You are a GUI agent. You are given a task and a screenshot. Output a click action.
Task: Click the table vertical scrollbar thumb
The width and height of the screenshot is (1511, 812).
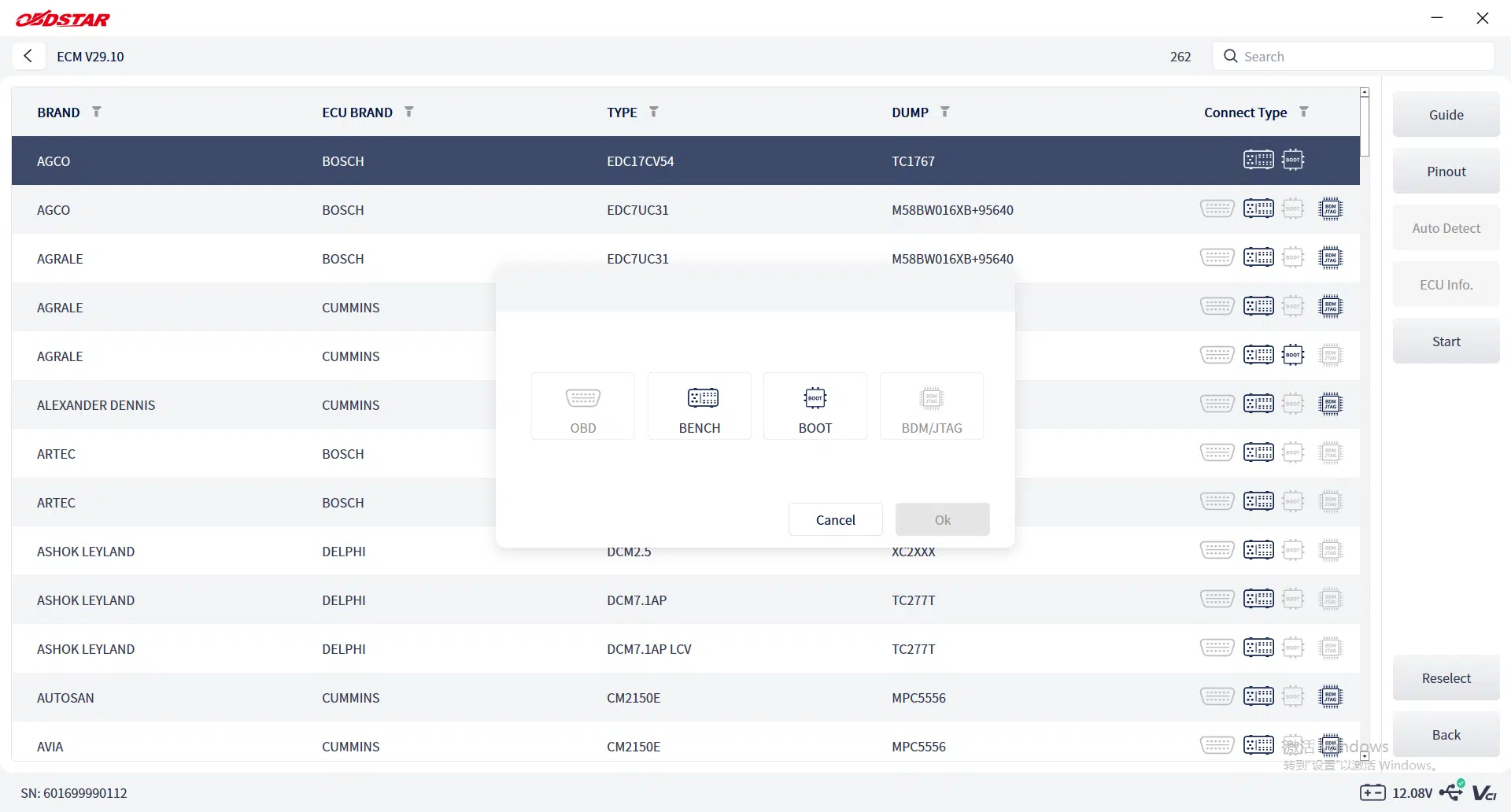1365,127
